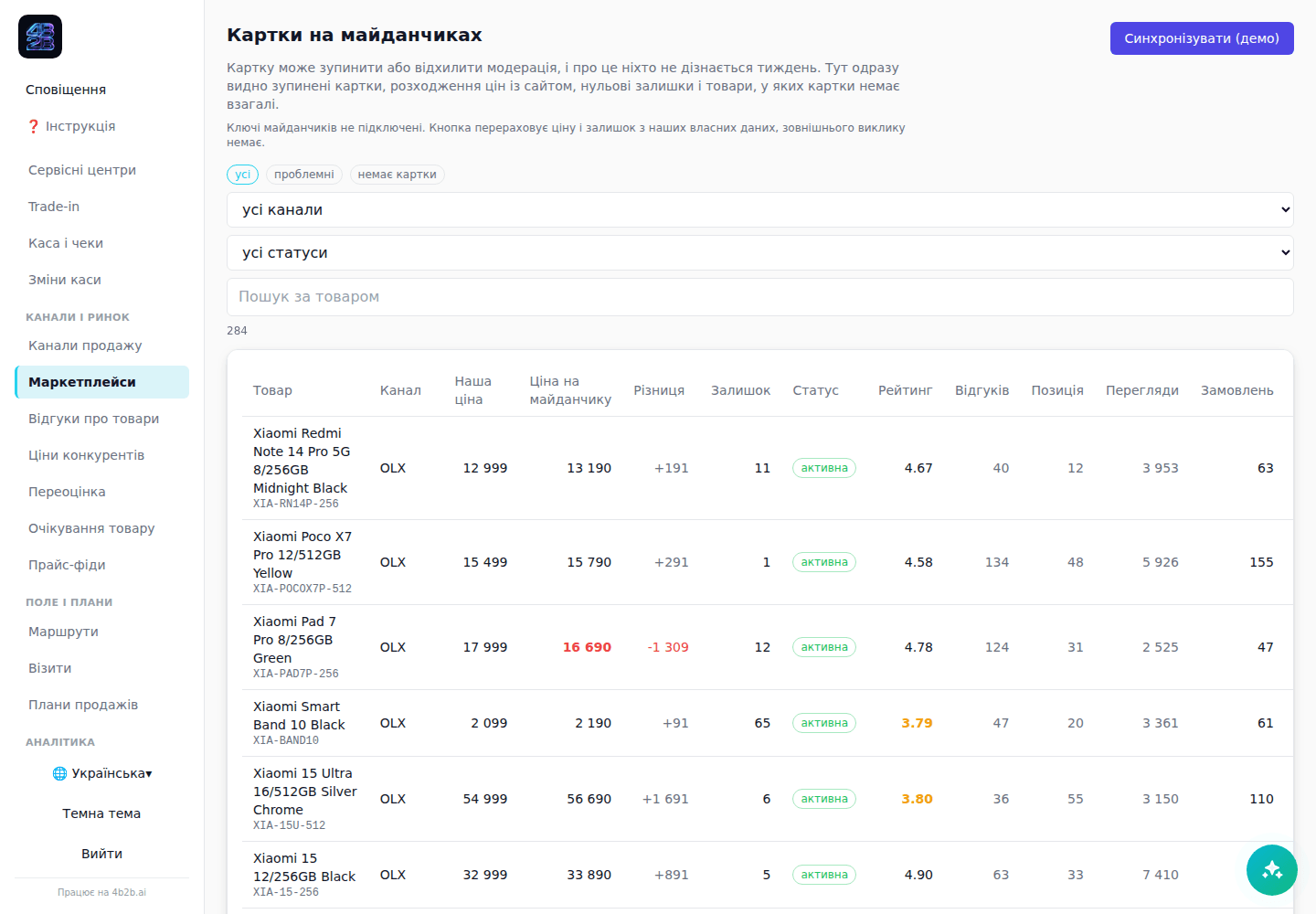The width and height of the screenshot is (1316, 914).
Task: Focus the 'Пошук за товаром' search field
Action: (760, 297)
